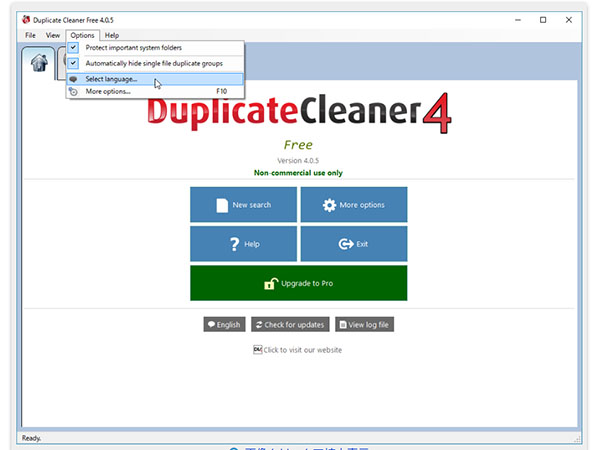600x450 pixels.
Task: Click the DC logo beside the website link
Action: 257,350
